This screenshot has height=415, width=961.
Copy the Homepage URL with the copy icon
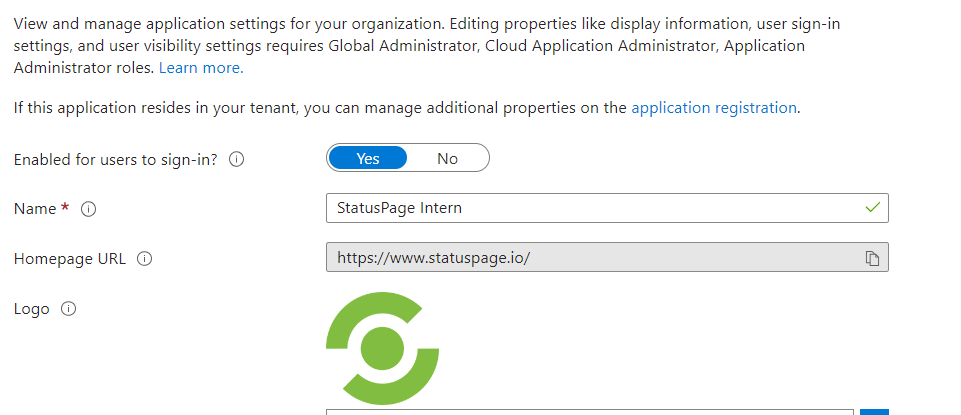click(x=872, y=258)
